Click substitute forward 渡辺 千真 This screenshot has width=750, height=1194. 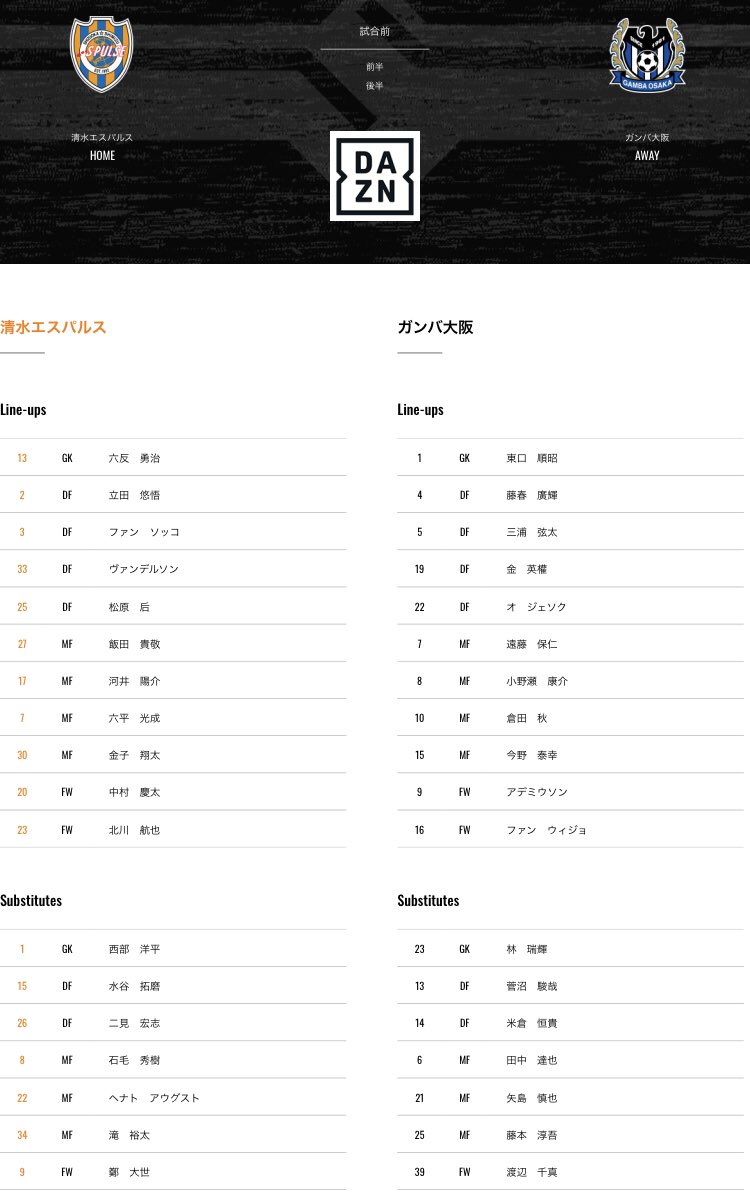[531, 1173]
